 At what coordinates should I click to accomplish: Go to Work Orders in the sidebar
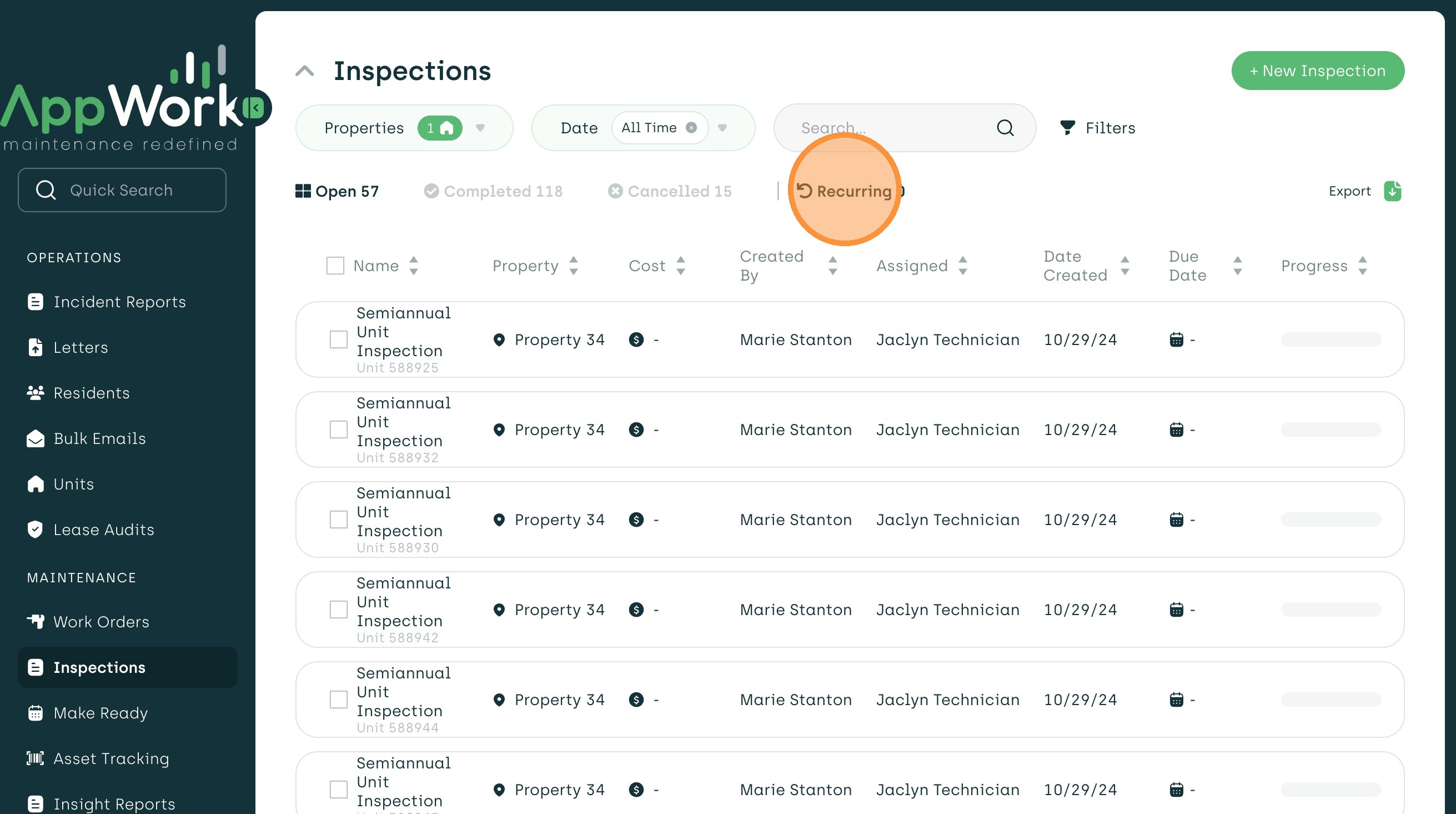101,622
